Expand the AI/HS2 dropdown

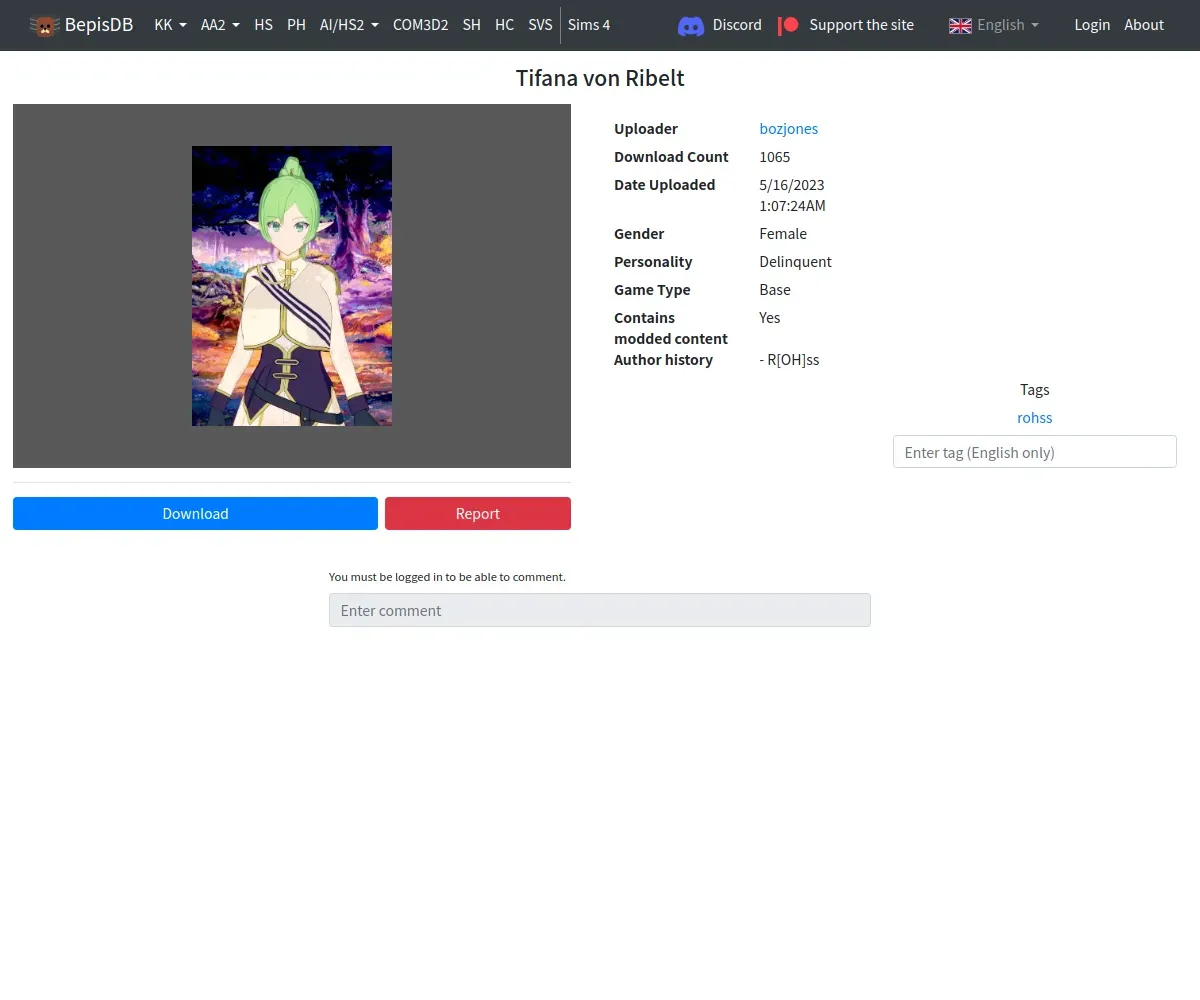click(349, 25)
